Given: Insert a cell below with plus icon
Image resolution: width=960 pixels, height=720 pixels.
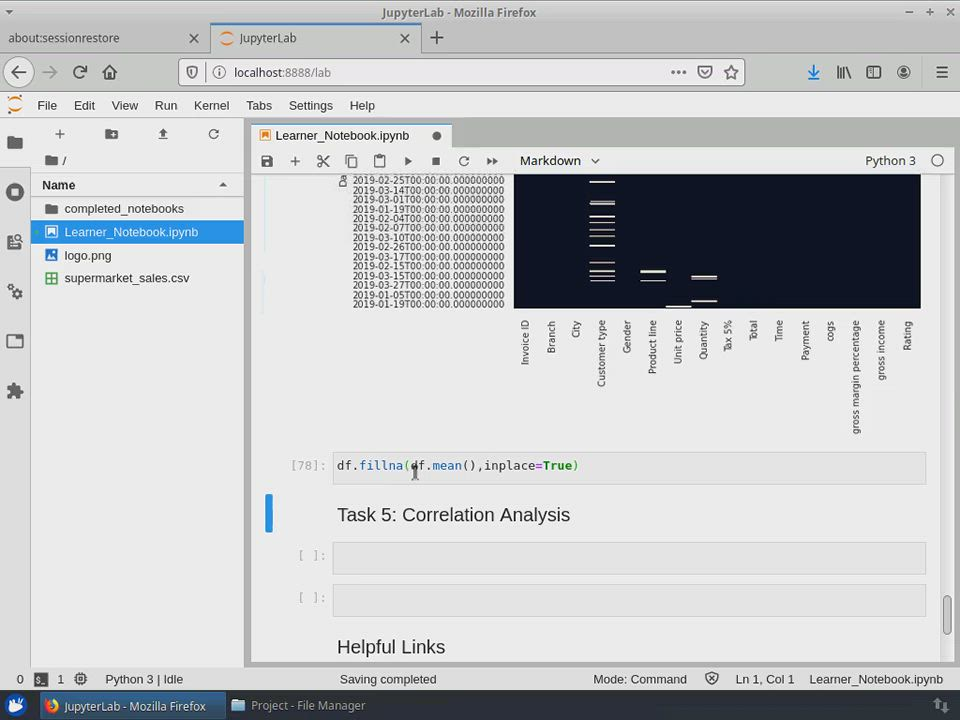Looking at the screenshot, I should click(295, 161).
